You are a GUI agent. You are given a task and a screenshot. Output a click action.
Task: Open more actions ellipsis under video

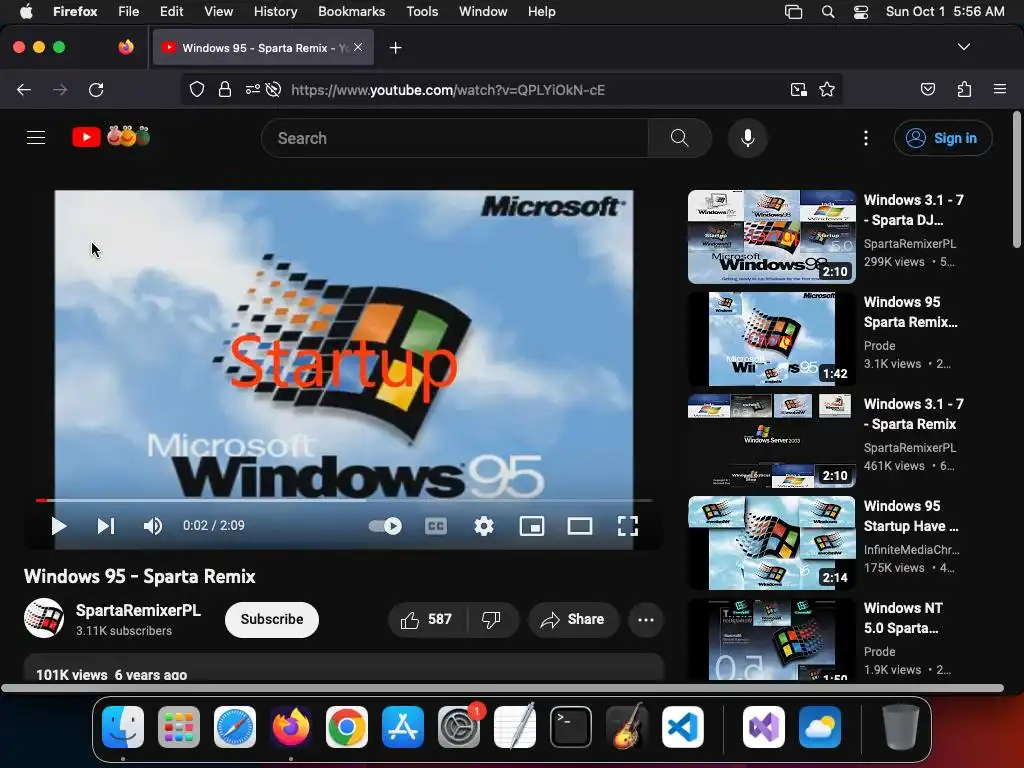pos(646,620)
